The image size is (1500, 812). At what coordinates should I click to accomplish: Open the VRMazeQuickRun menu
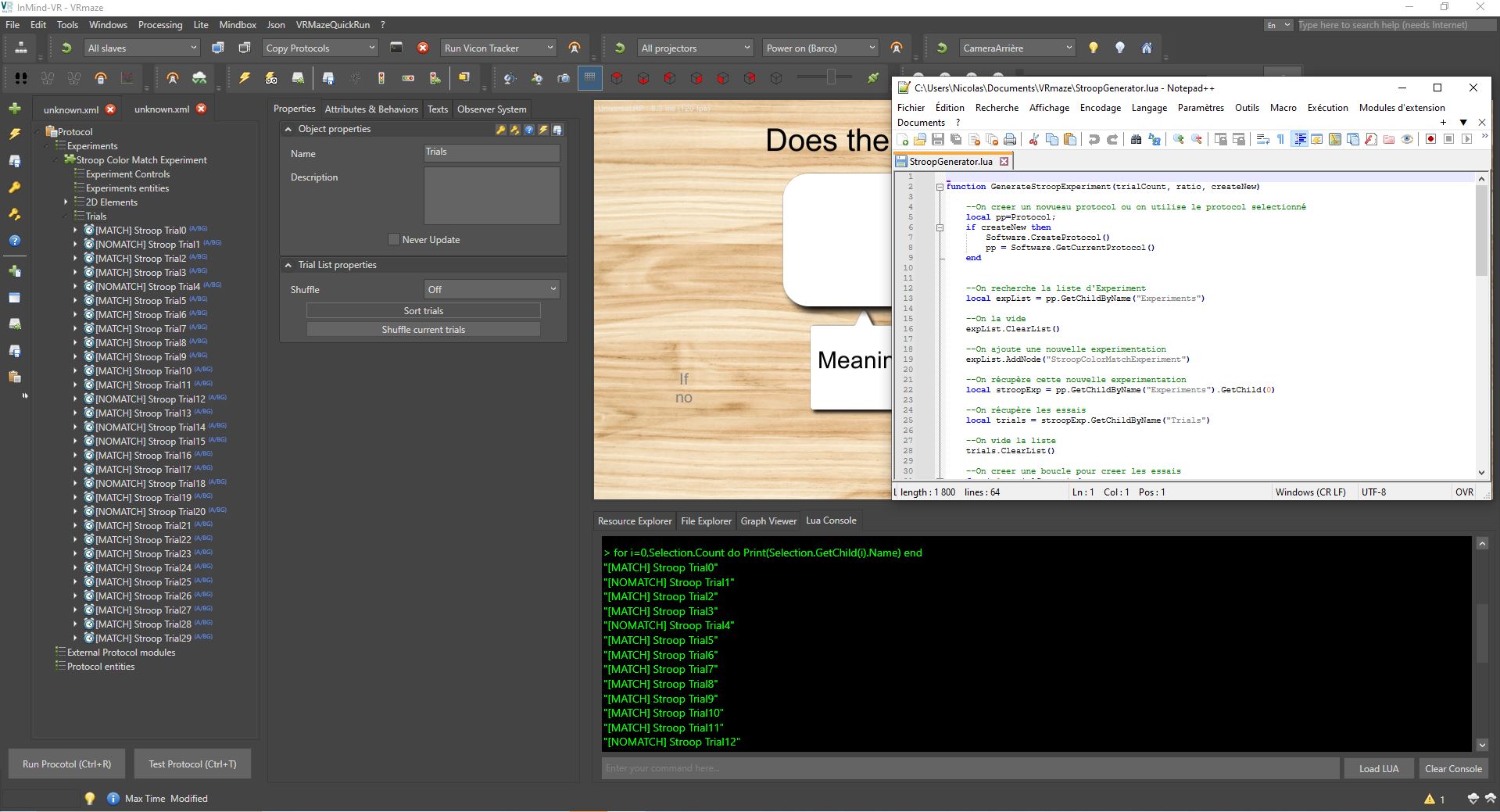pos(333,24)
